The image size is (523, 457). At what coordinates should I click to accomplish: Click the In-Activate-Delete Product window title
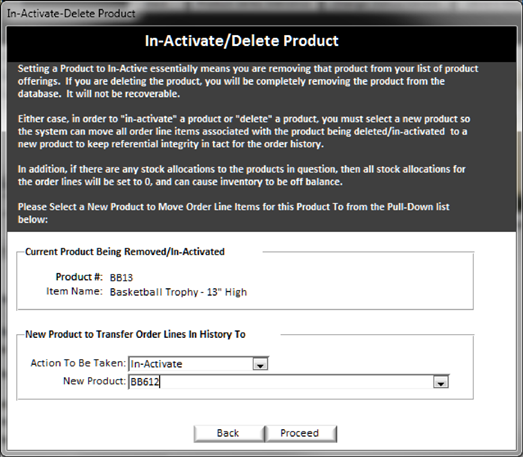(71, 13)
